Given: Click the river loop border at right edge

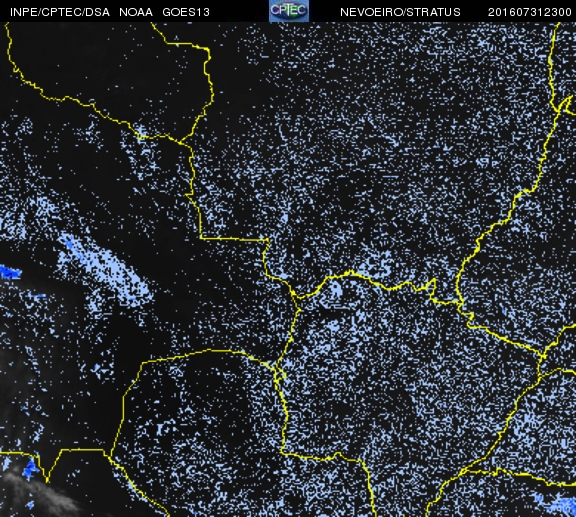Looking at the screenshot, I should [564, 105].
